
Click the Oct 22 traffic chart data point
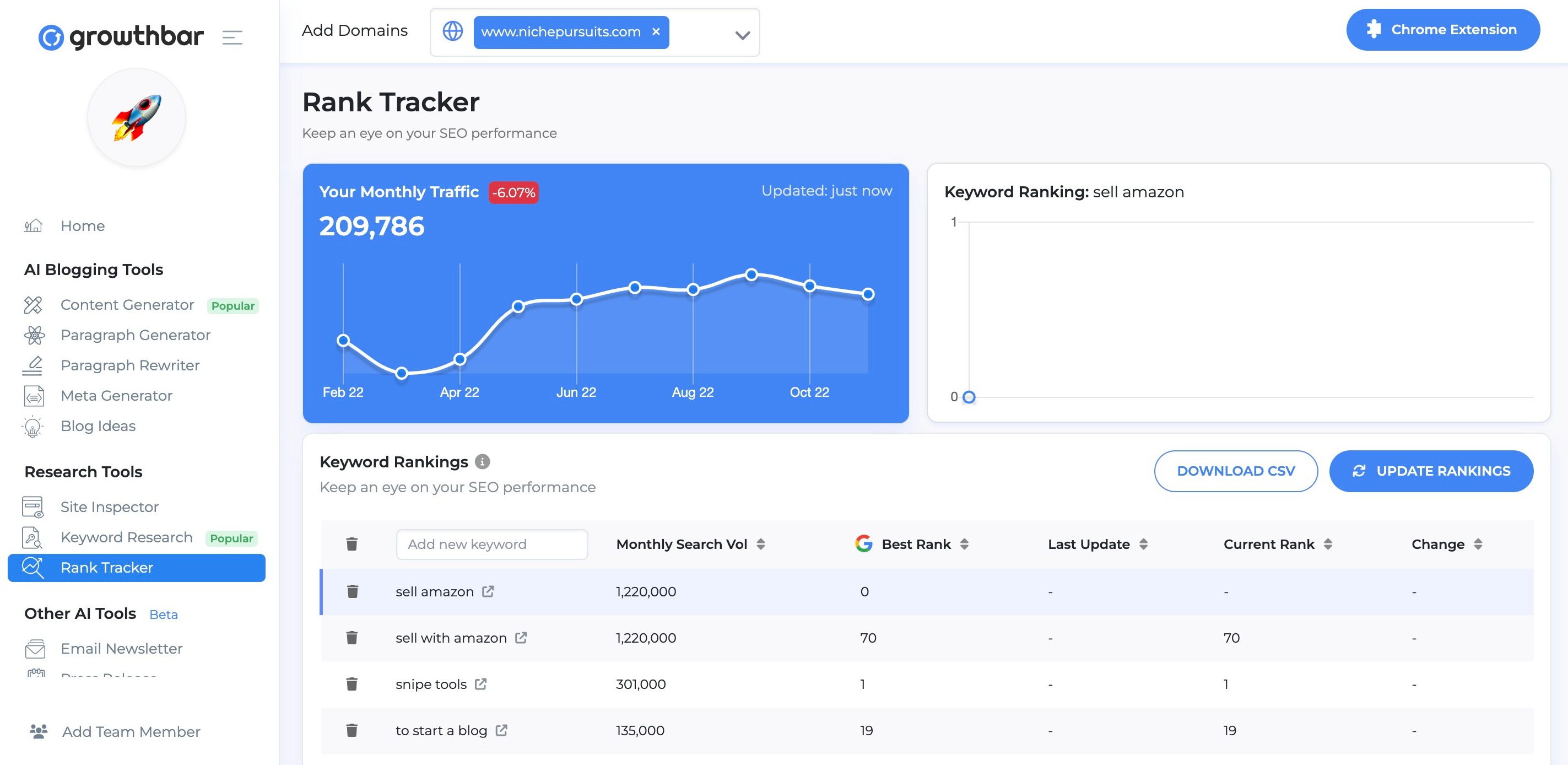click(x=809, y=285)
